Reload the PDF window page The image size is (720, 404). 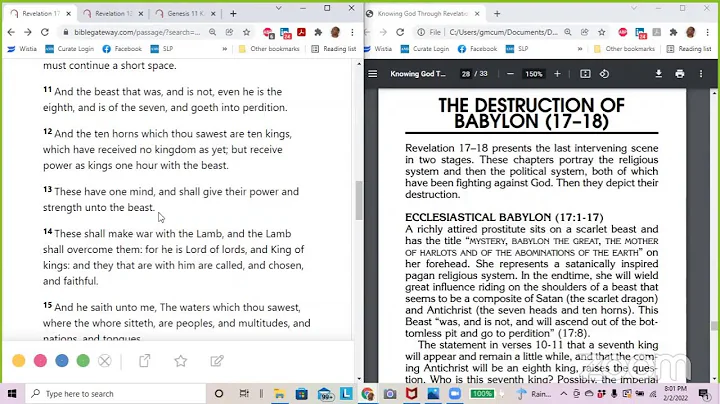(400, 32)
